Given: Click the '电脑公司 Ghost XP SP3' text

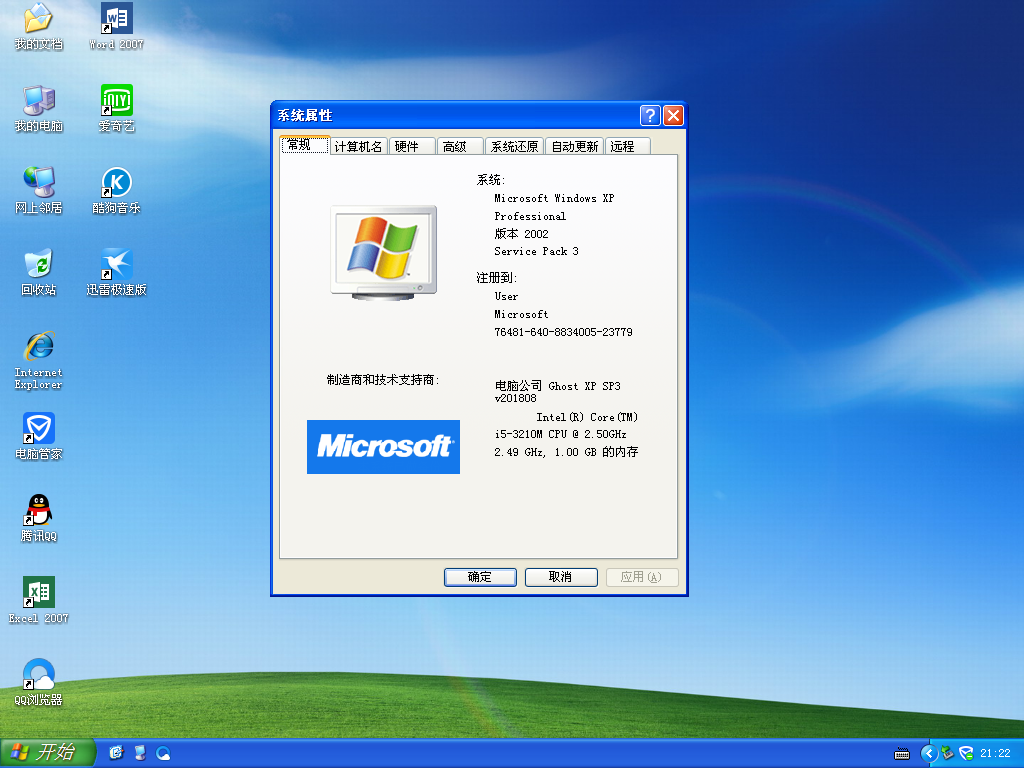Looking at the screenshot, I should 557,386.
